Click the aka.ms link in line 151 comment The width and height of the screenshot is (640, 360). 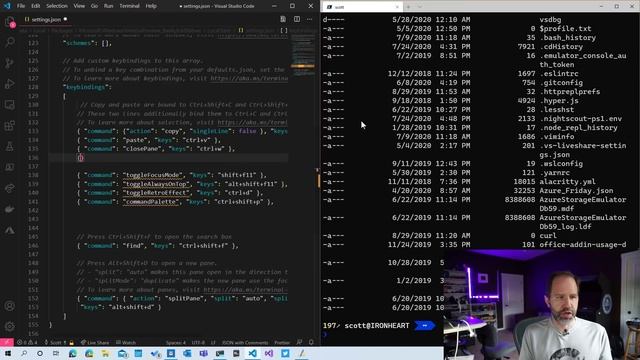click(x=246, y=290)
